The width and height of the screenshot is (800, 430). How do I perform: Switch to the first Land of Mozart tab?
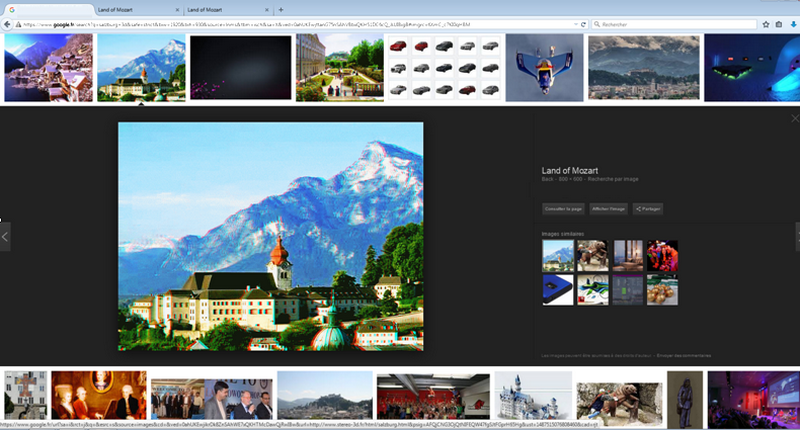[138, 10]
